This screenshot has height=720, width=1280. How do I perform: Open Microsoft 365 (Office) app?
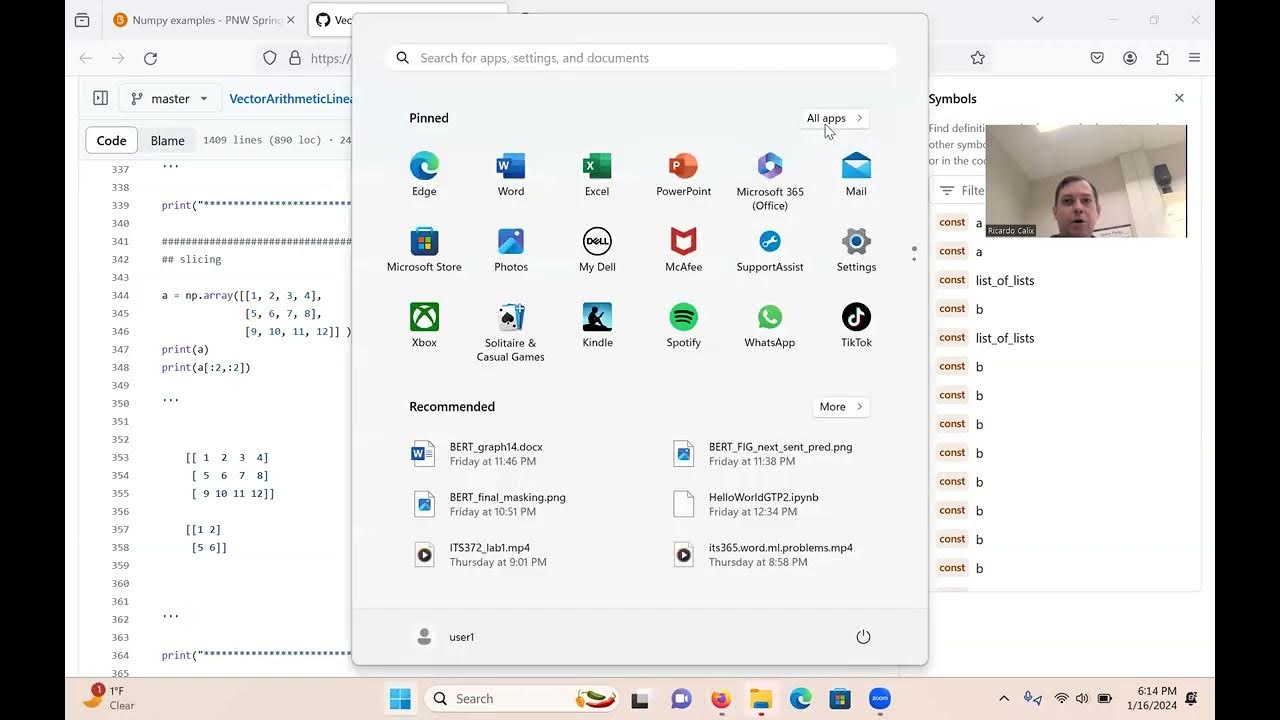(x=770, y=181)
